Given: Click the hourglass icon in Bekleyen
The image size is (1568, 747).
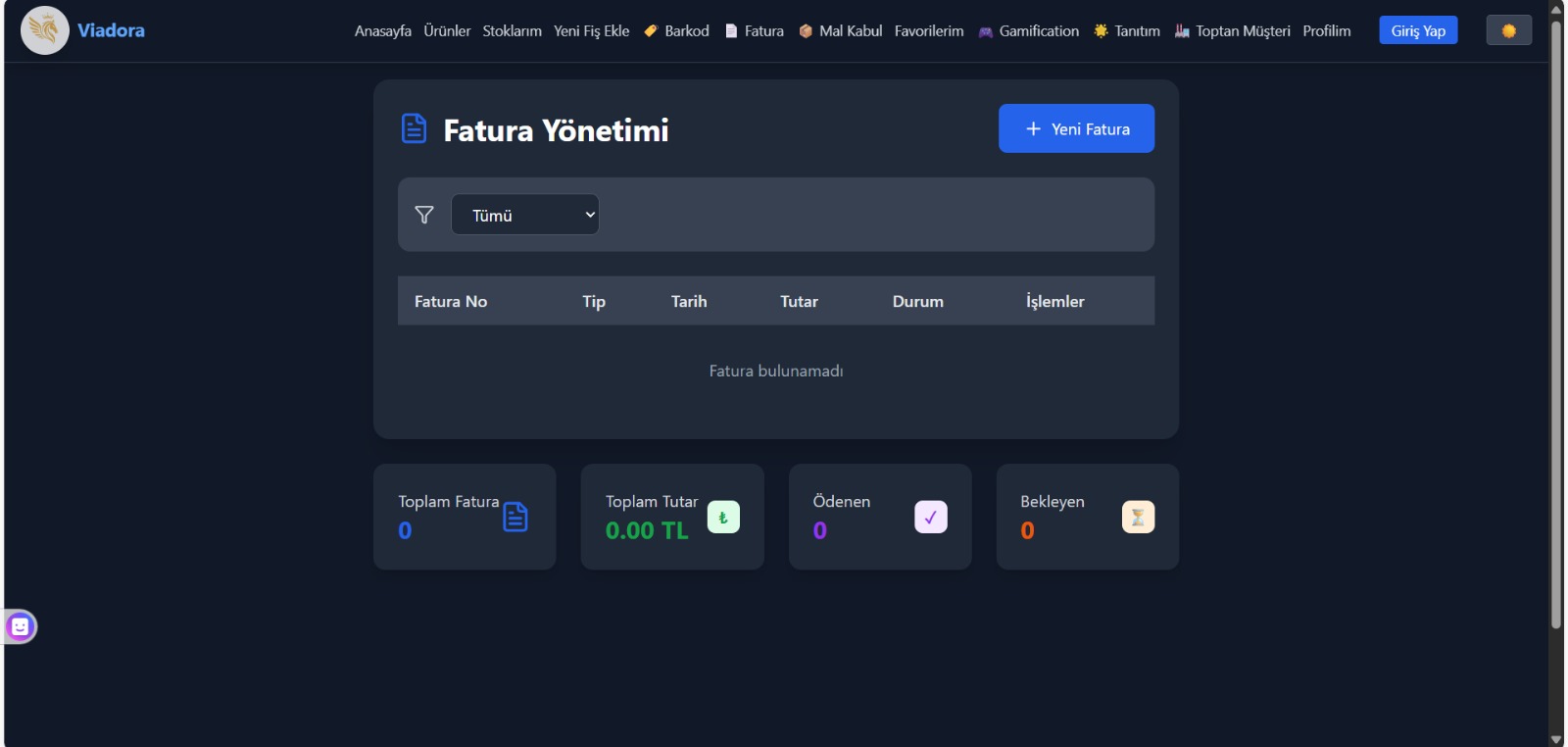Looking at the screenshot, I should 1138,517.
